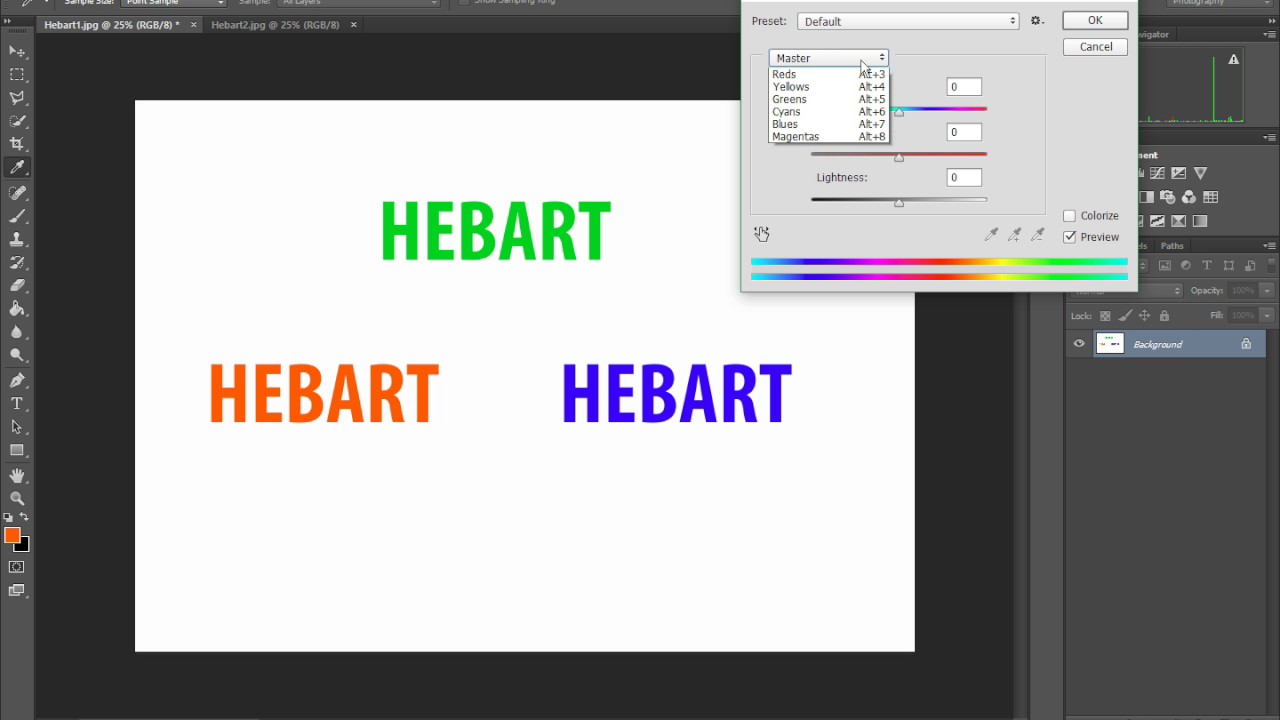Toggle filter for shape layers
1280x720 pixels.
pos(1229,265)
